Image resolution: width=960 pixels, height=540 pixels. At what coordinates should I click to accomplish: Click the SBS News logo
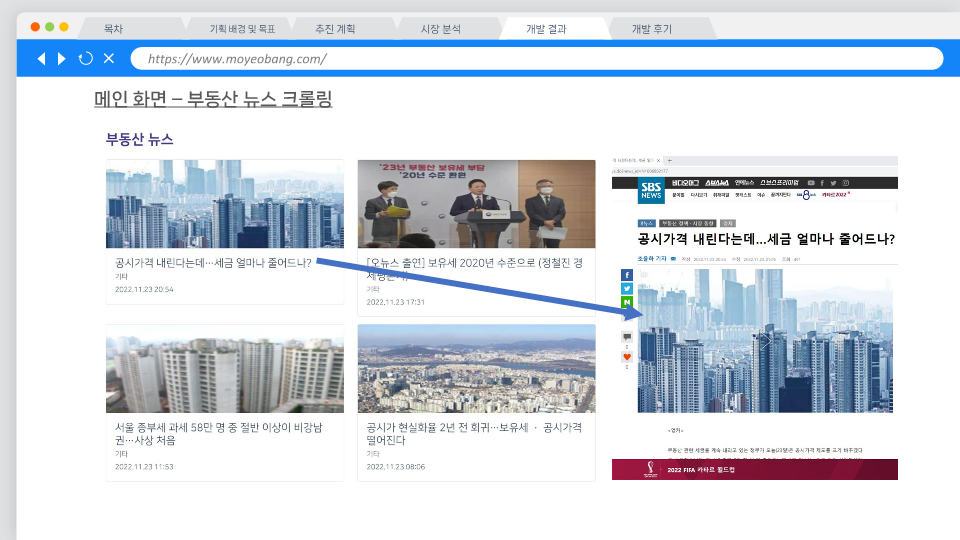pos(651,190)
